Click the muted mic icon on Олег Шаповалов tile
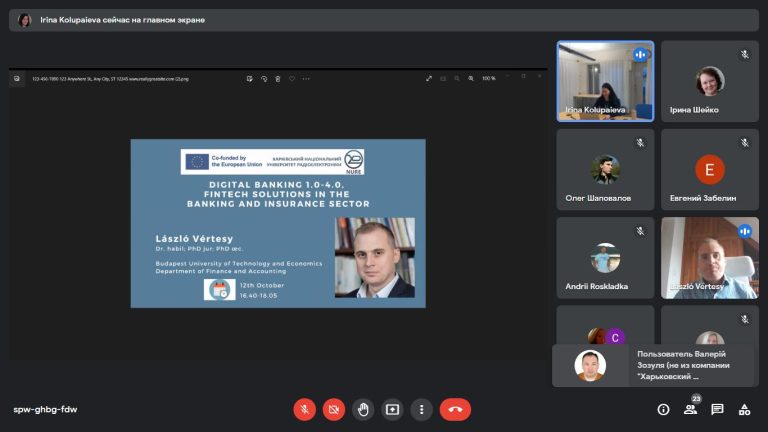 tap(640, 143)
